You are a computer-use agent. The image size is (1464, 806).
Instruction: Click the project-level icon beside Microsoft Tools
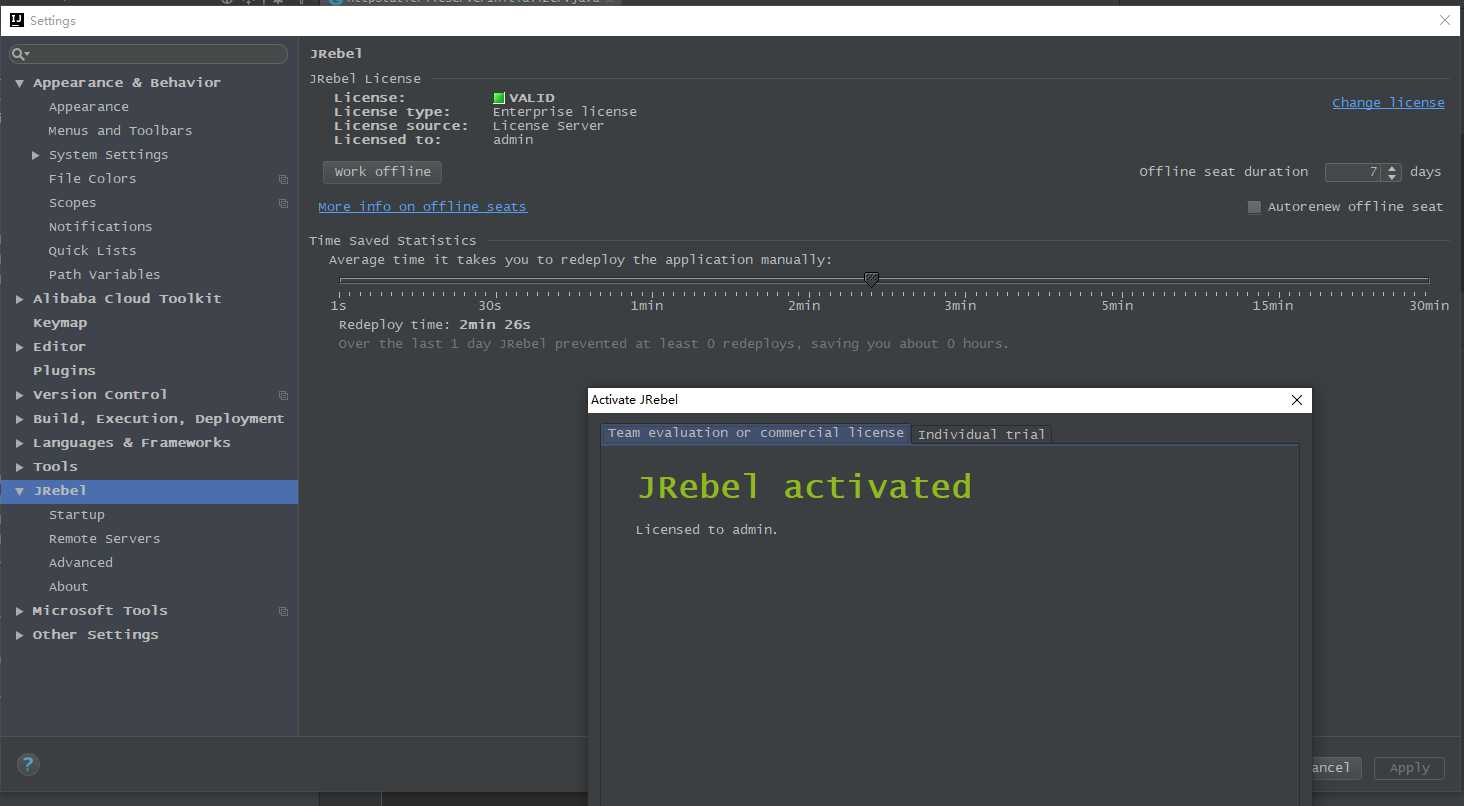pos(283,611)
